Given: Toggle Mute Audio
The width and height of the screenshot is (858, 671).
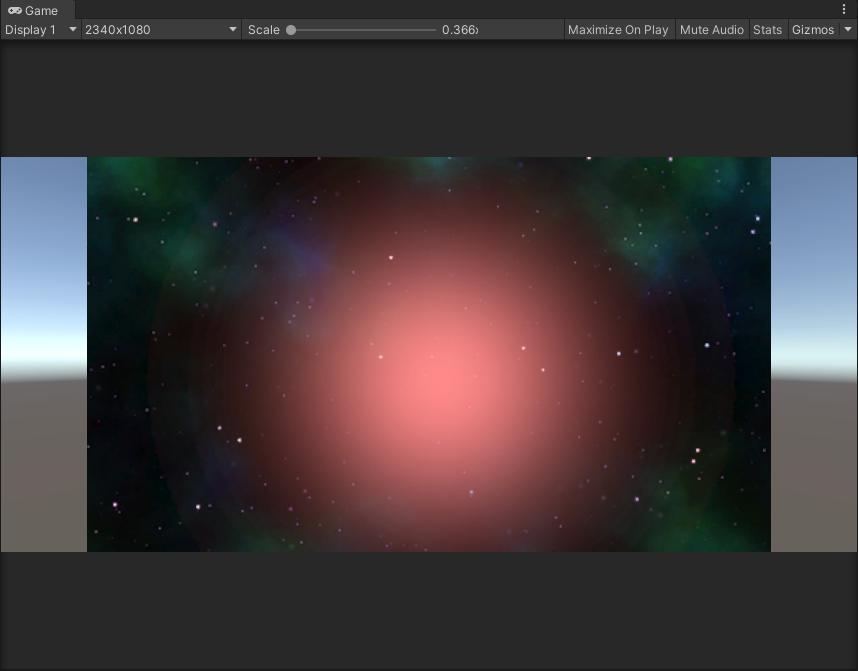Looking at the screenshot, I should coord(711,30).
